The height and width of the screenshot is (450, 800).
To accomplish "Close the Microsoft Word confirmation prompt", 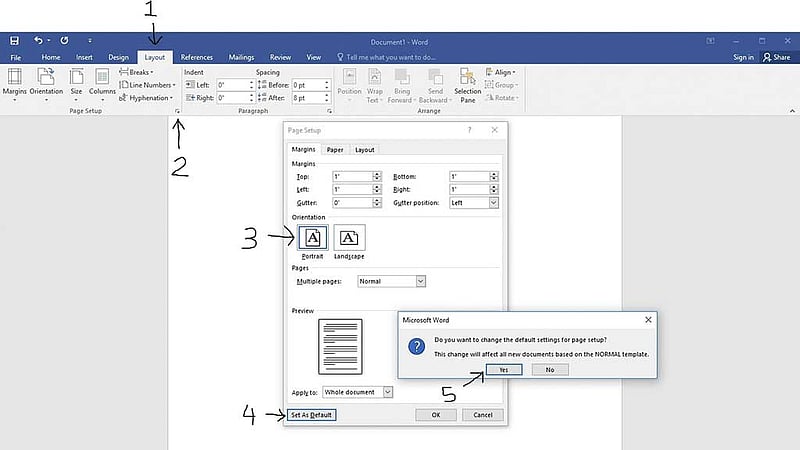I will pos(648,320).
